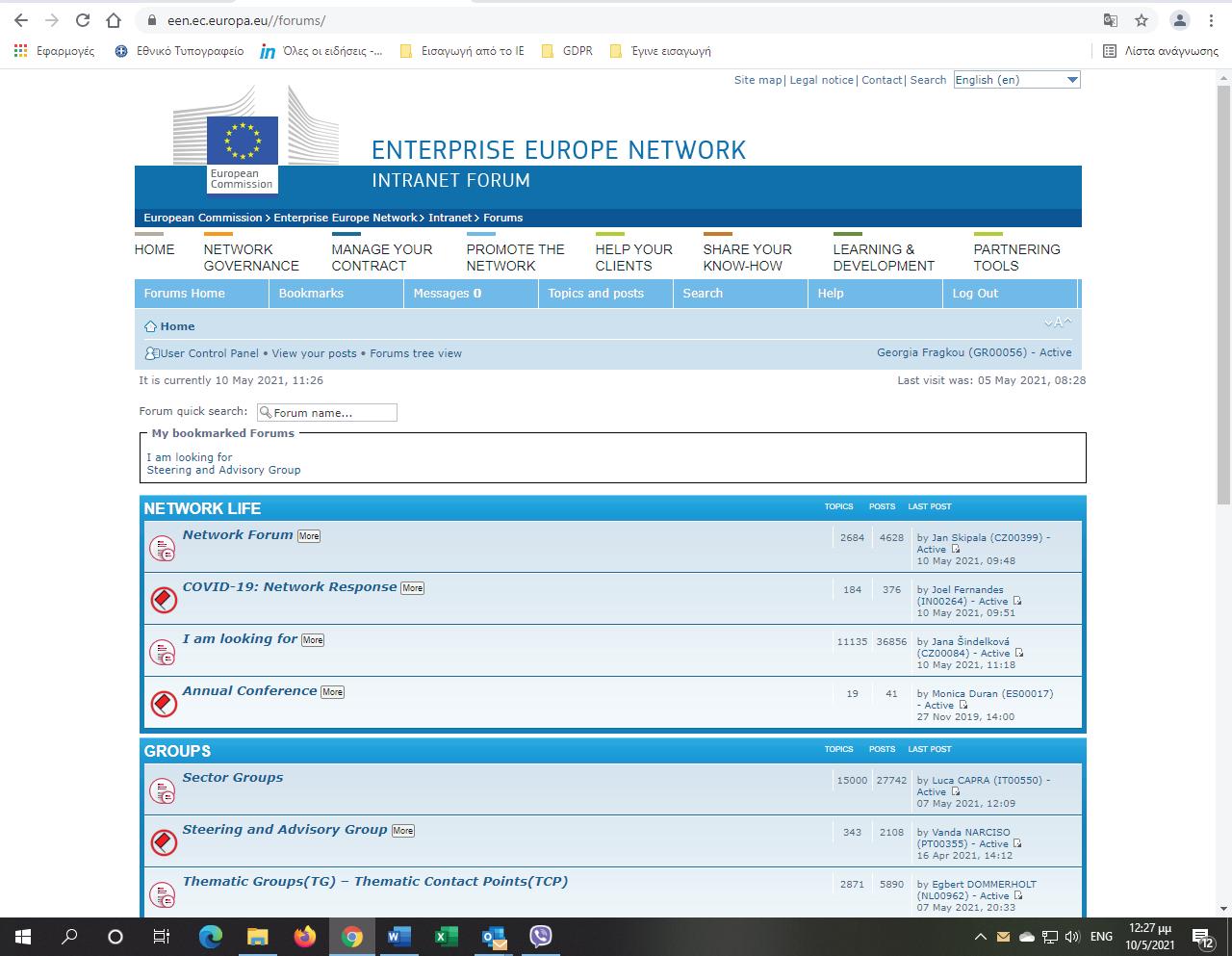Bookmark this page with the star icon
Viewport: 1232px width, 956px height.
(x=1142, y=20)
